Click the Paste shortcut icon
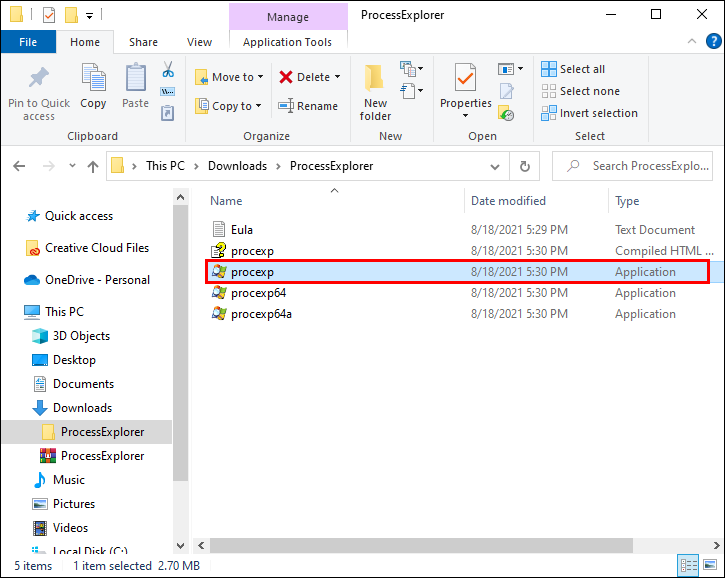 pyautogui.click(x=167, y=113)
